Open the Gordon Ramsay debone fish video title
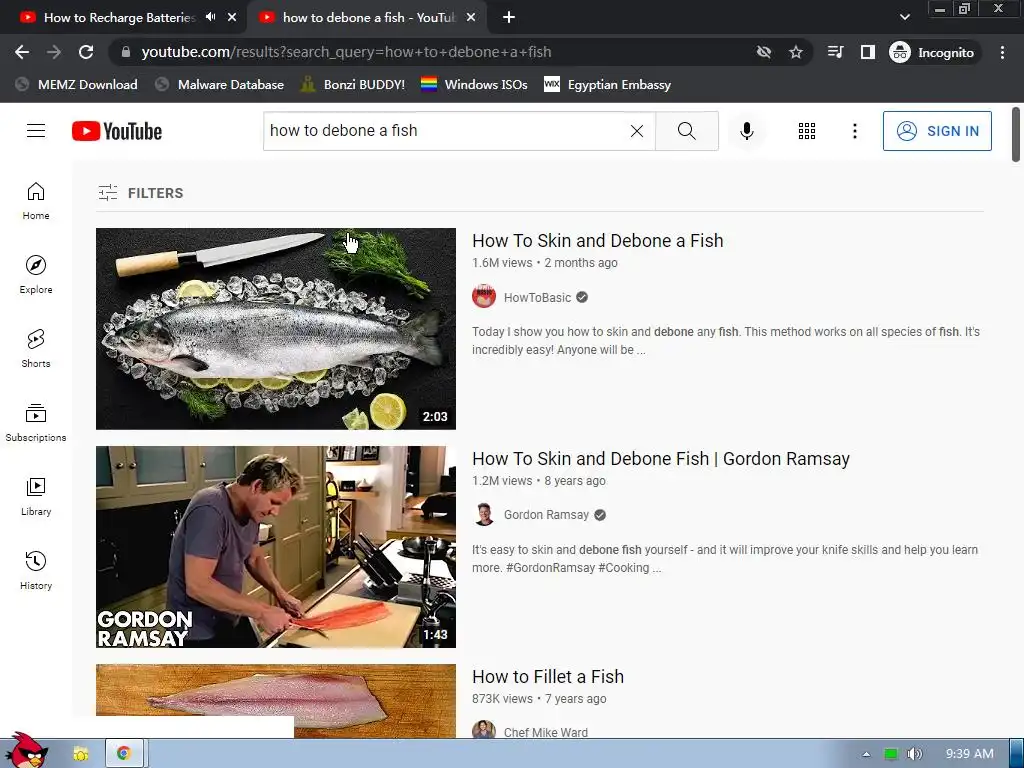1024x768 pixels. (661, 459)
